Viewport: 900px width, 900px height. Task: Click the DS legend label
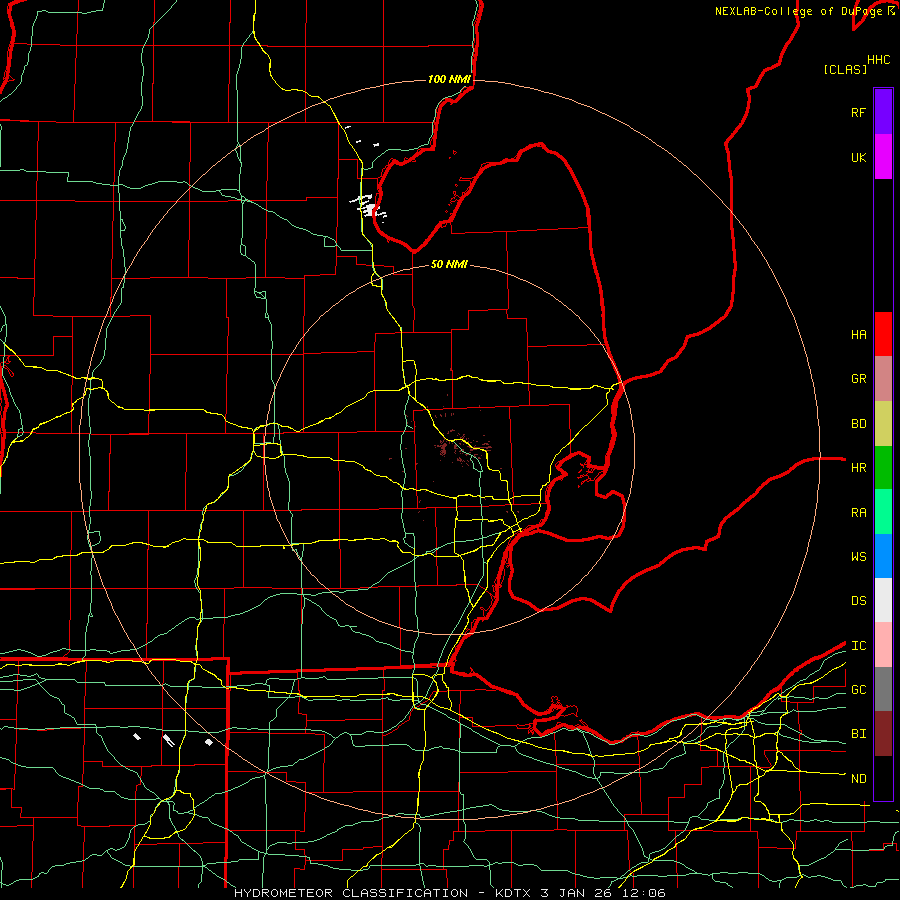(x=858, y=600)
